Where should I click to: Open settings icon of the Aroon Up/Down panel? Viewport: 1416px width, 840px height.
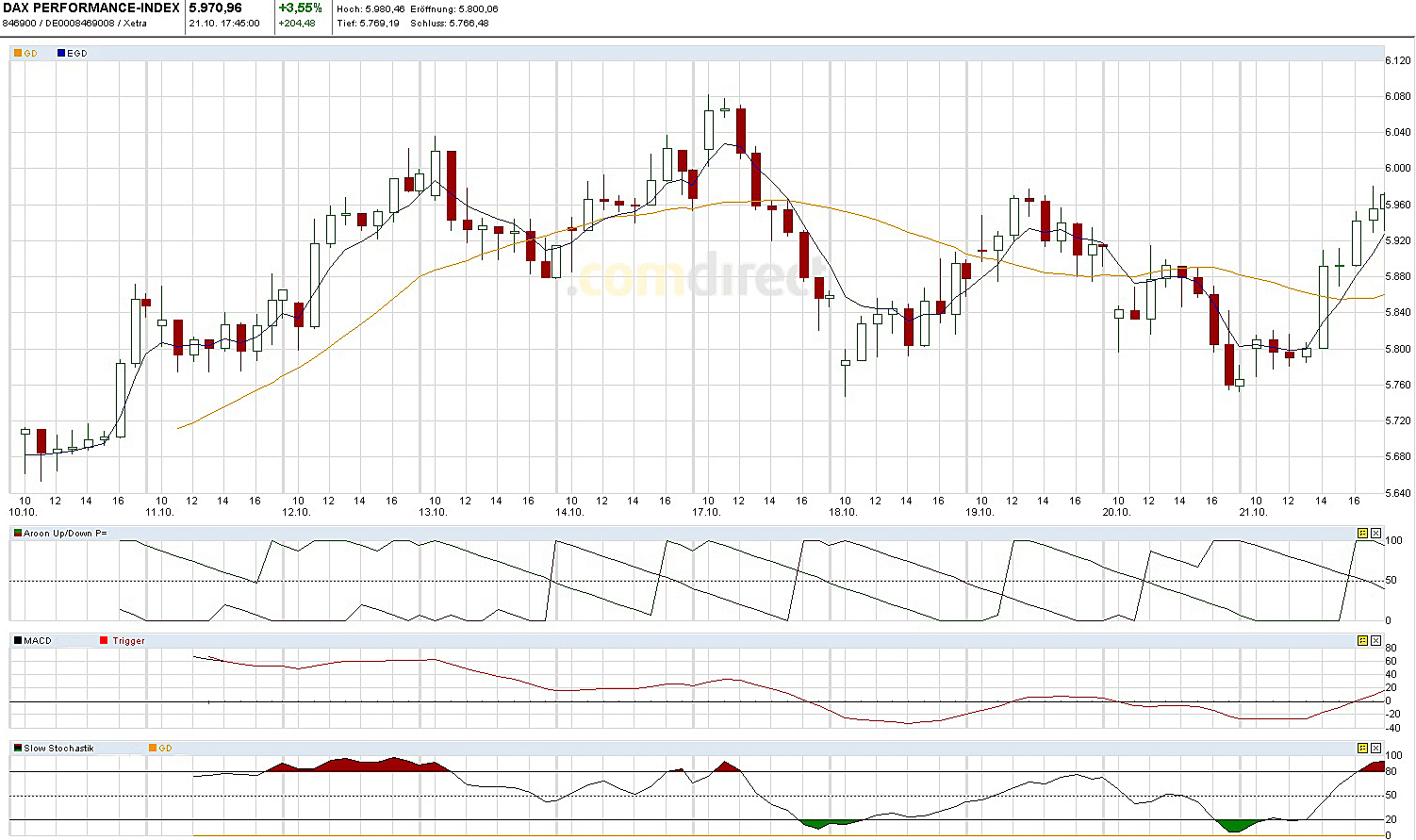1362,534
